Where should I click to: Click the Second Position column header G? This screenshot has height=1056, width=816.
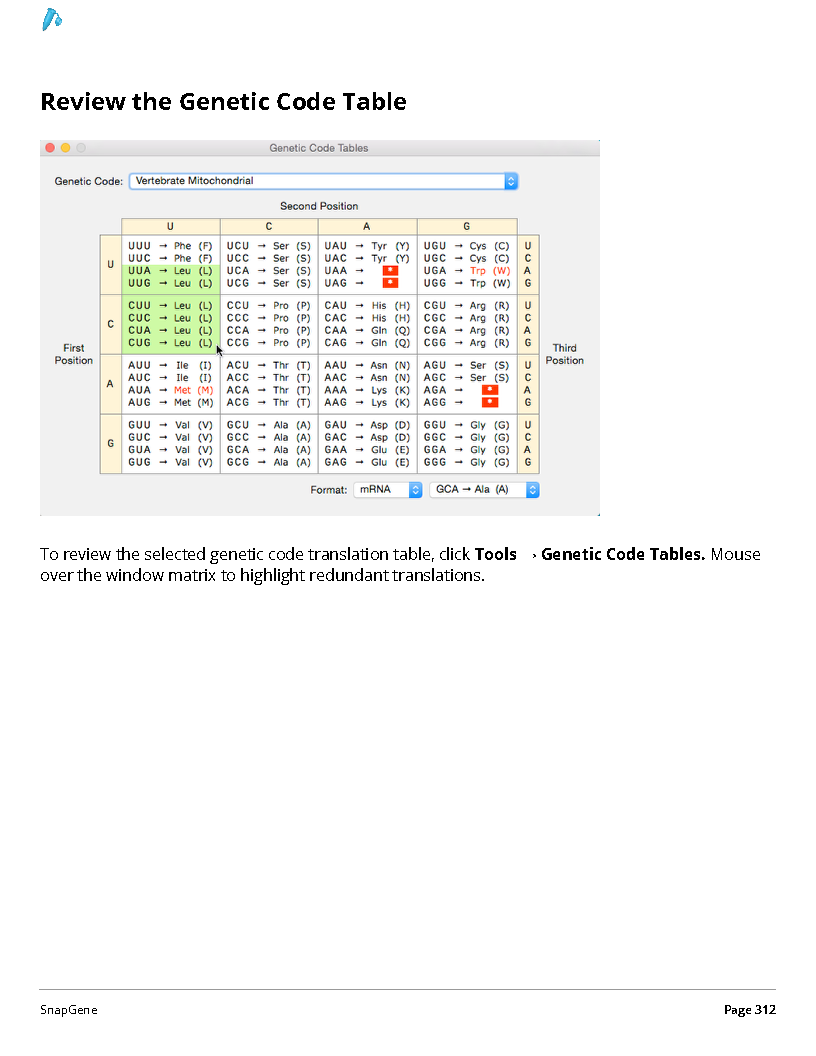(x=467, y=226)
